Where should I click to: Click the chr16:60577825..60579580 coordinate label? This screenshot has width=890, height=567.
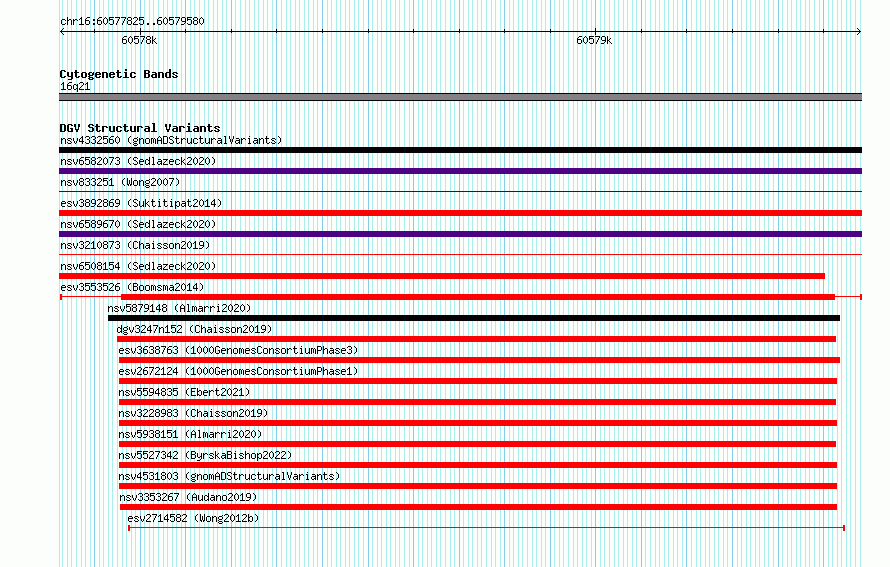pyautogui.click(x=132, y=21)
